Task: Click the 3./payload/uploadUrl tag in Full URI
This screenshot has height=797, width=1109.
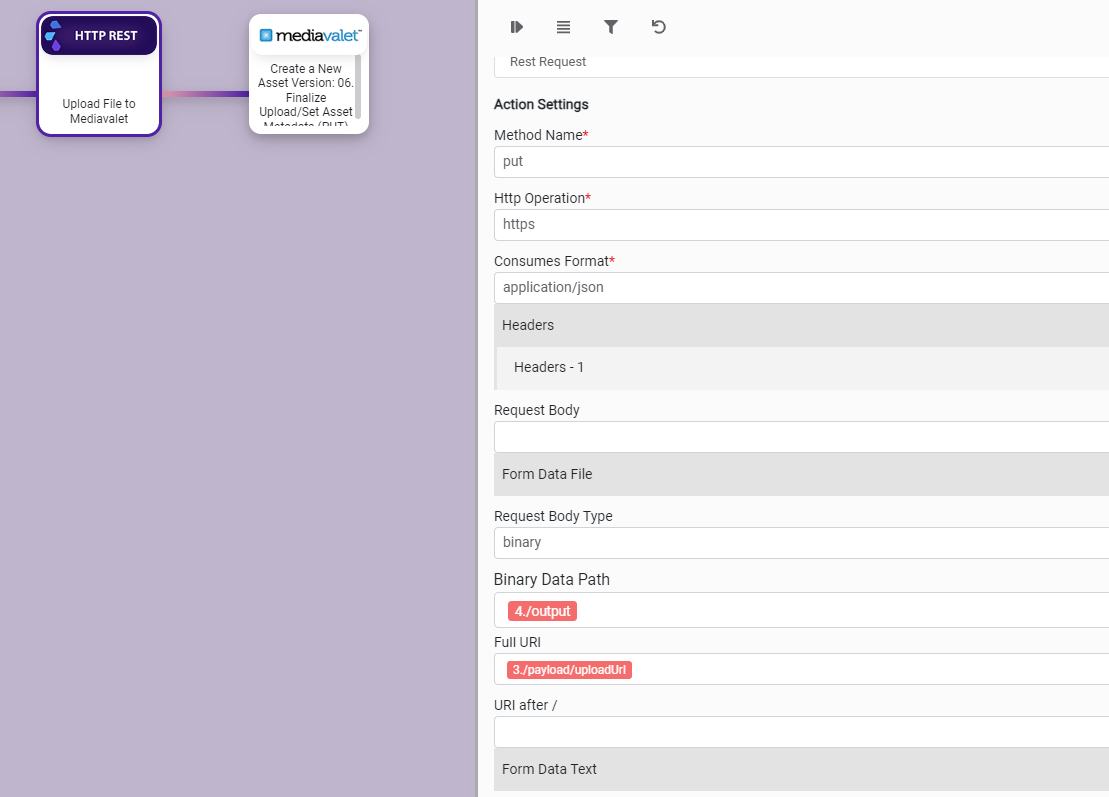Action: point(569,670)
